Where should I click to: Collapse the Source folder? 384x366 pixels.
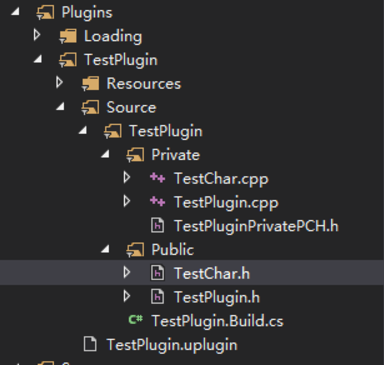pyautogui.click(x=60, y=107)
